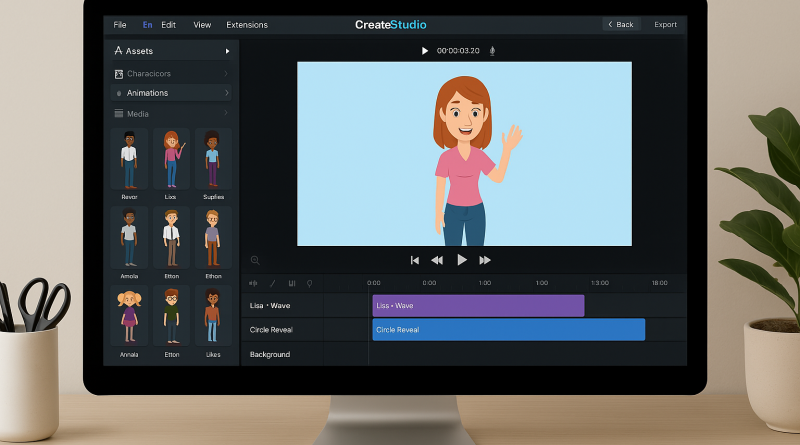Click the fast-forward icon in playback controls
This screenshot has height=445, width=800.
485,260
